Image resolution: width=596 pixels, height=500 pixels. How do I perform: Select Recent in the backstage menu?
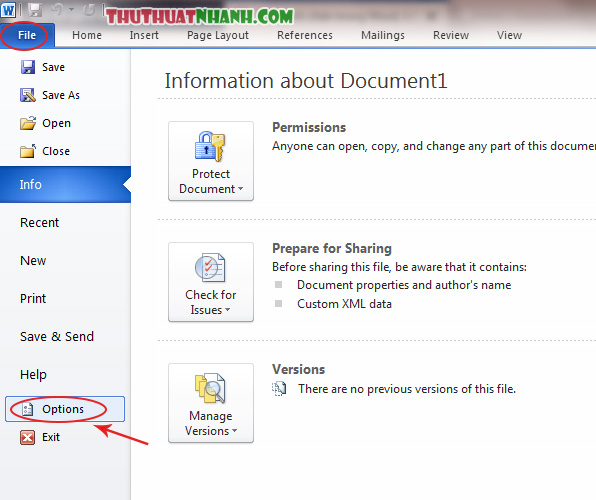[x=40, y=222]
